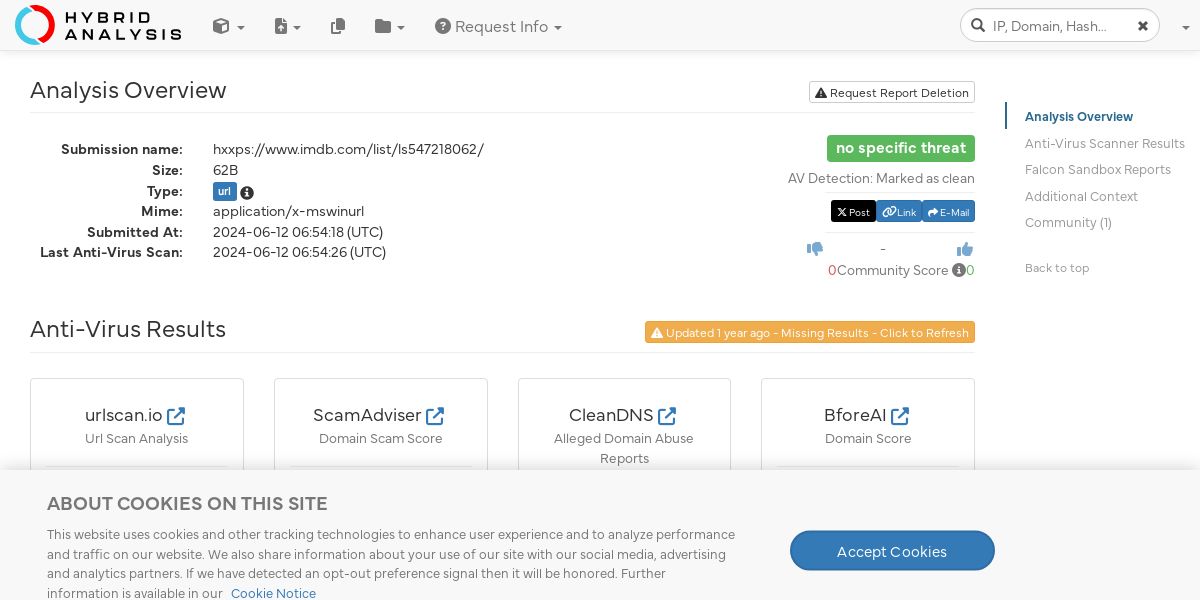This screenshot has width=1200, height=600.
Task: Go to Analysis Overview in sidebar
Action: tap(1079, 117)
